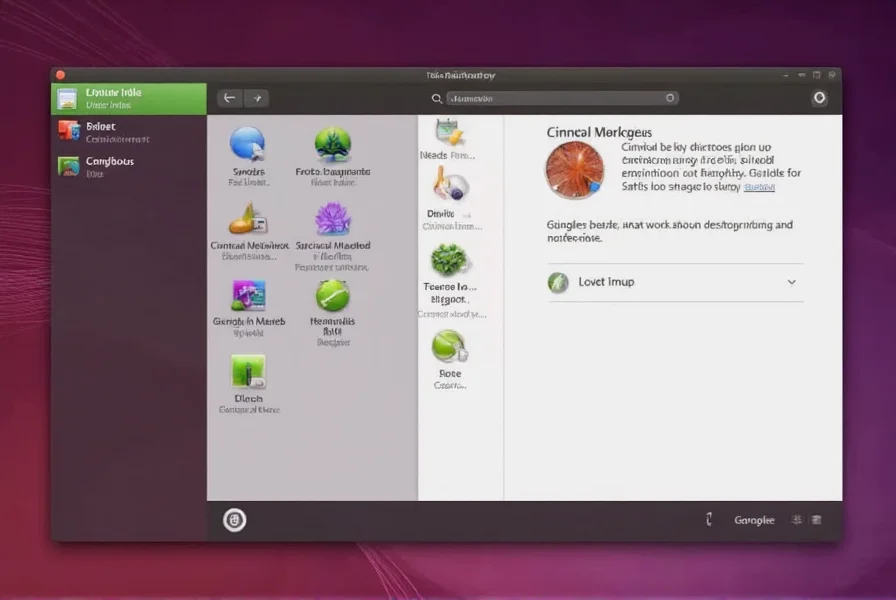Click the round icon in bottom bar
Image resolution: width=896 pixels, height=600 pixels.
coord(234,519)
